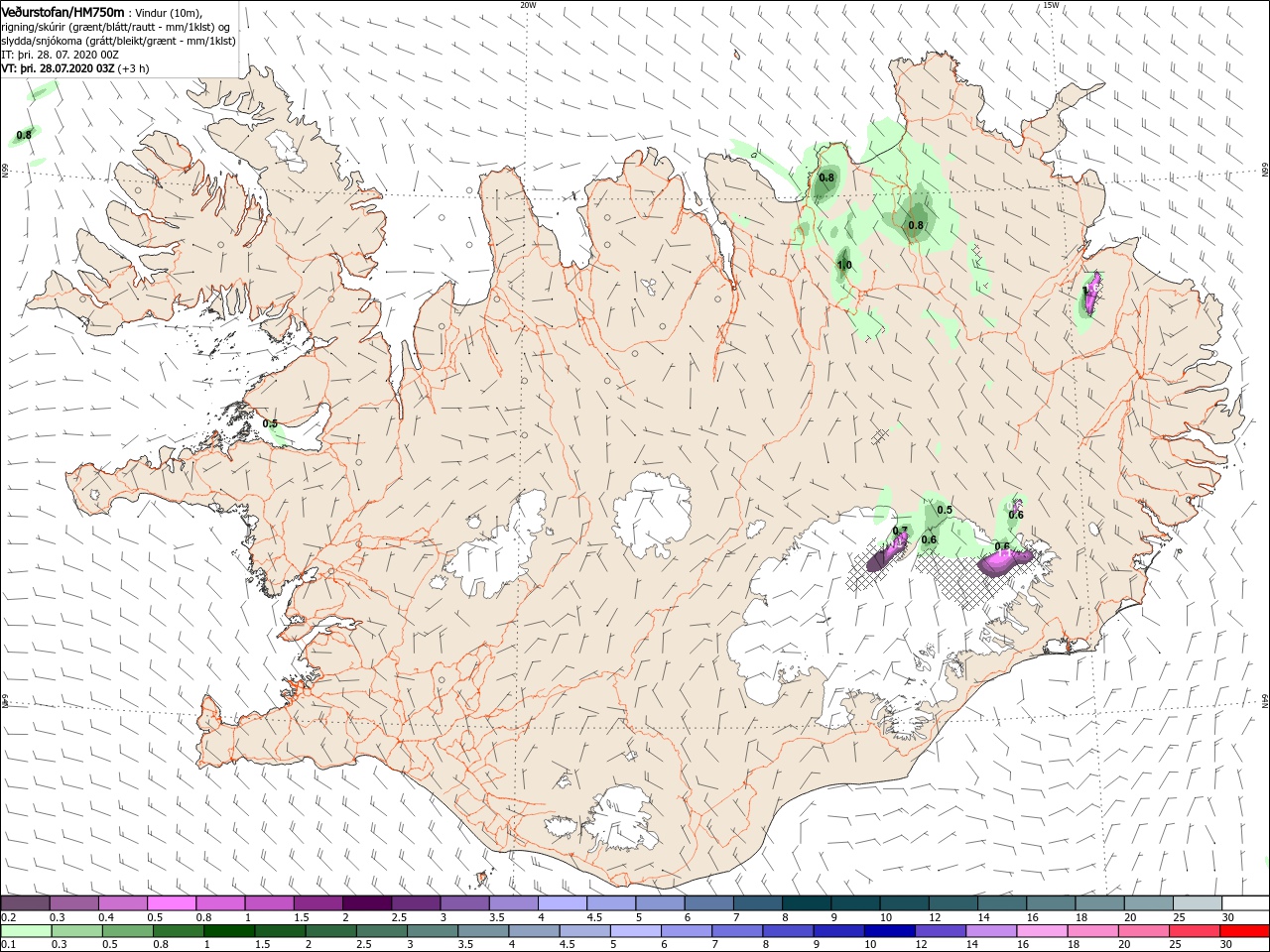Click the magenta snow patch with dark purple border southeast

[1004, 562]
